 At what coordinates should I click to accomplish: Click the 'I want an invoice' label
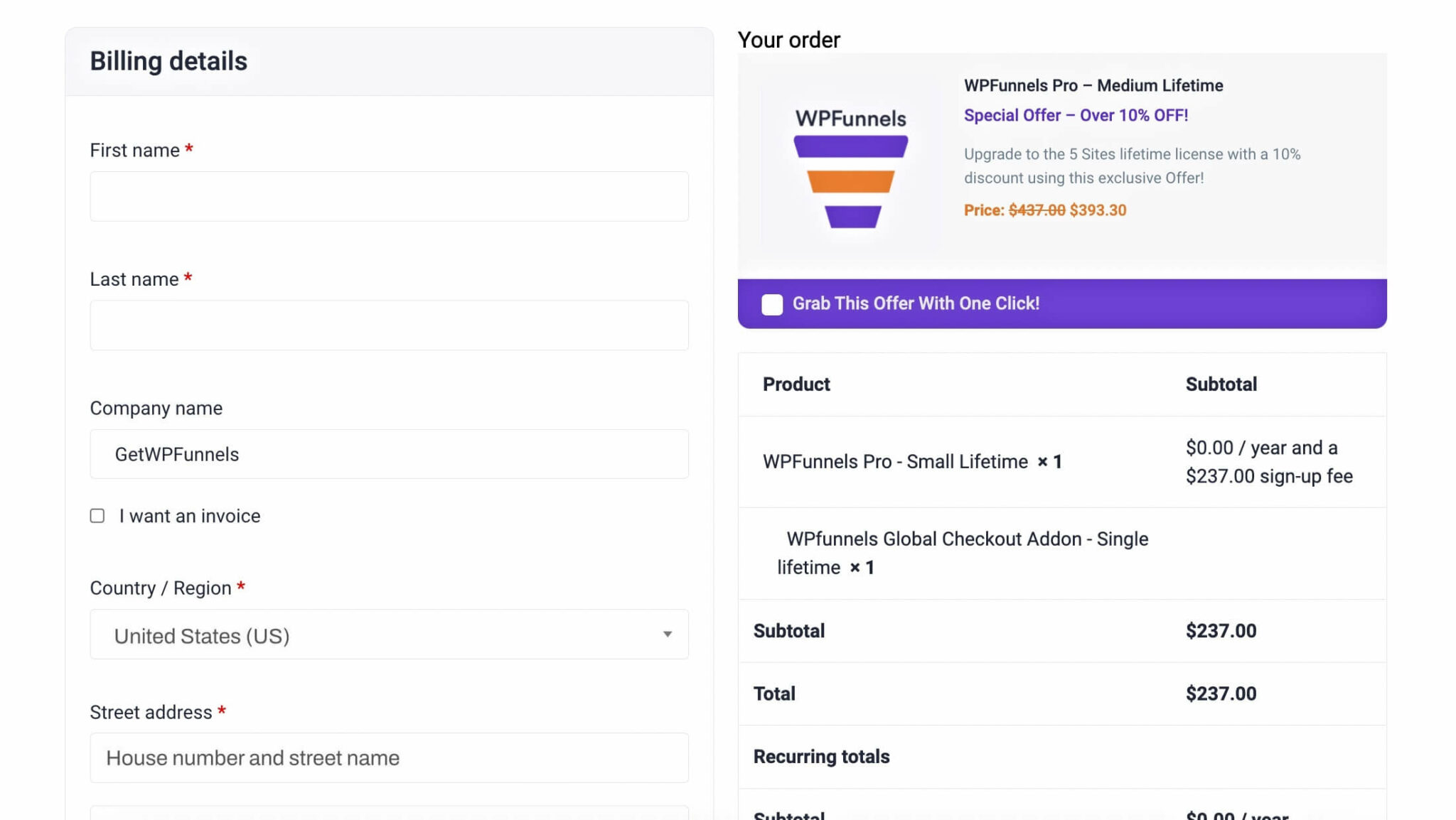(189, 516)
